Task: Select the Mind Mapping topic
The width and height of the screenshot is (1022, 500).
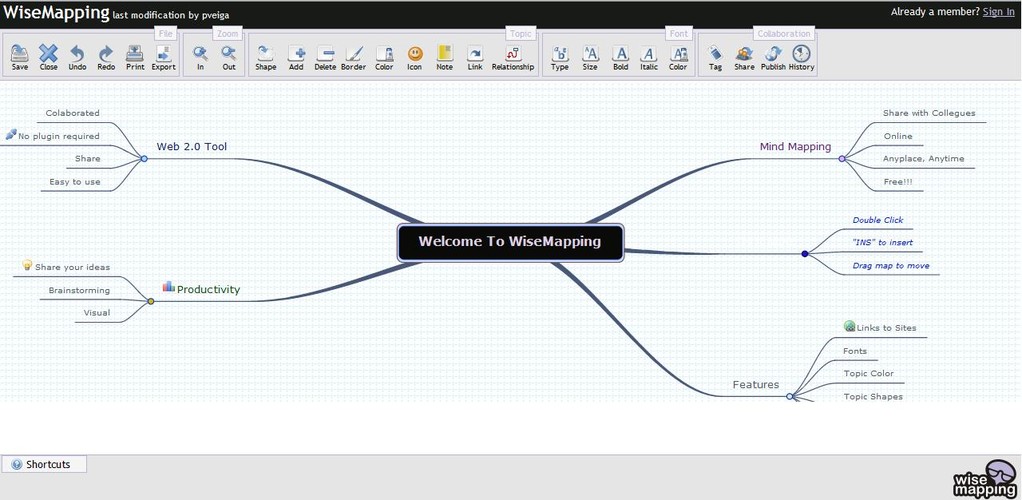Action: coord(795,147)
